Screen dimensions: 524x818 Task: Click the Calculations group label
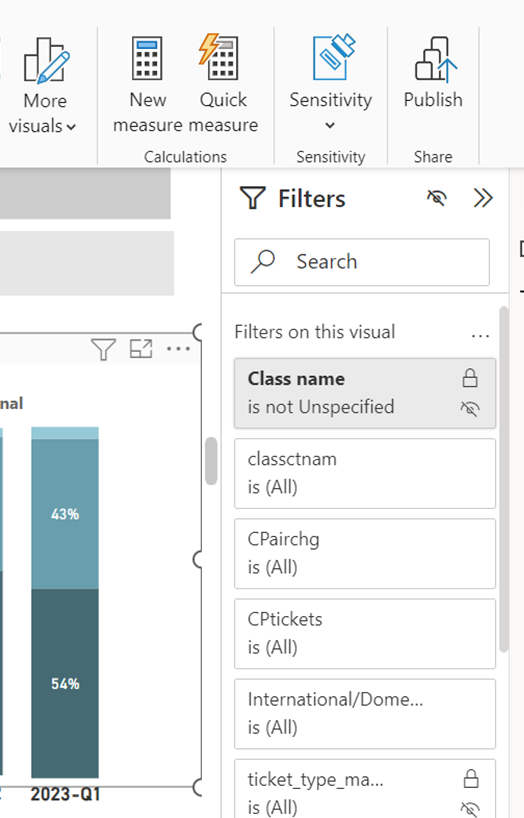[x=185, y=157]
